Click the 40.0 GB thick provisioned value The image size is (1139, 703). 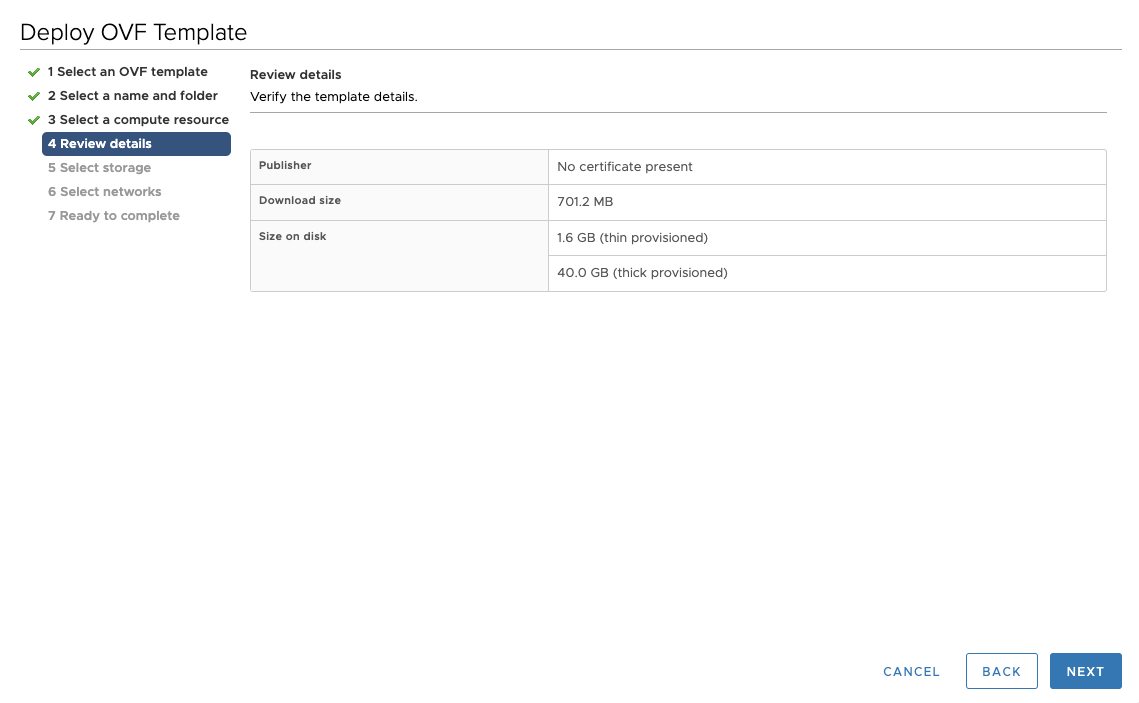pos(642,272)
